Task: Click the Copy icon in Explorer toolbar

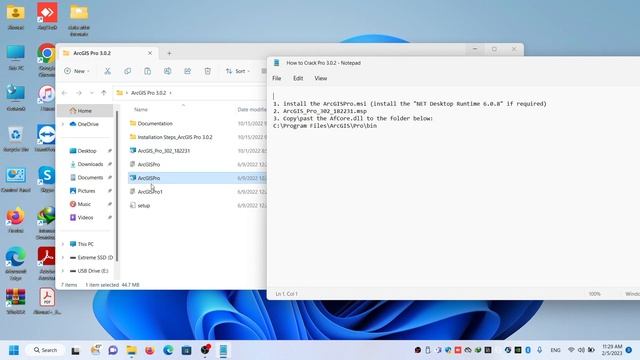Action: (x=127, y=71)
